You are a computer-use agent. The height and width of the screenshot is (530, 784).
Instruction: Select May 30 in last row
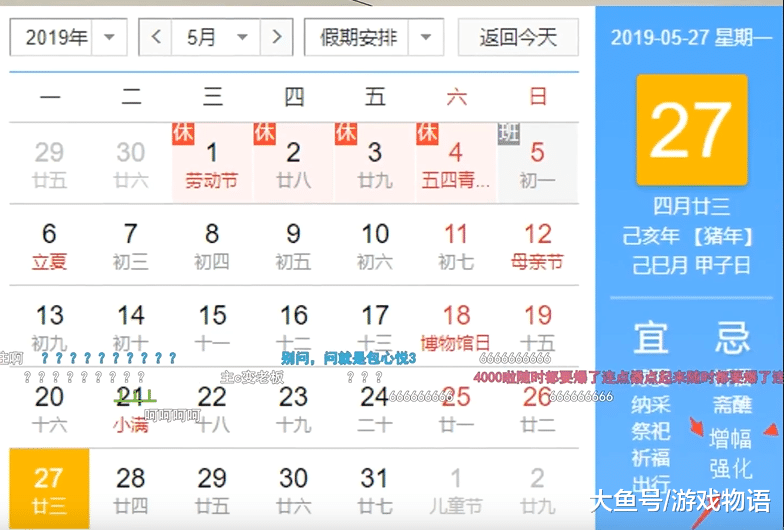[x=294, y=489]
